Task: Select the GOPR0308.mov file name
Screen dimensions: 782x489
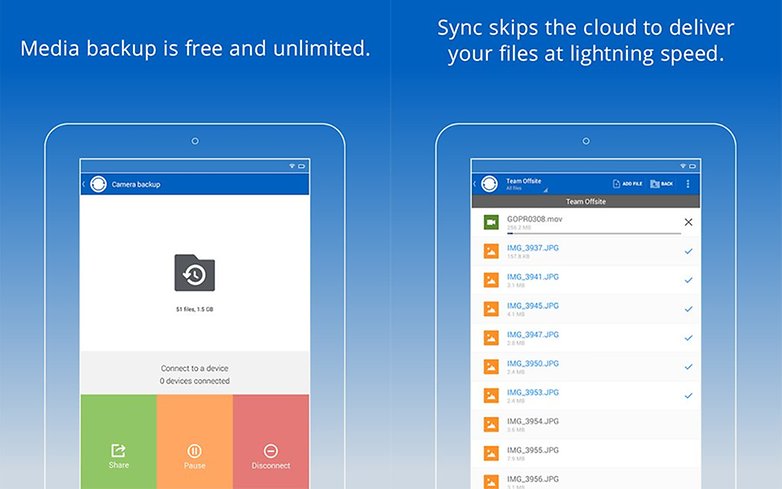Action: tap(534, 219)
